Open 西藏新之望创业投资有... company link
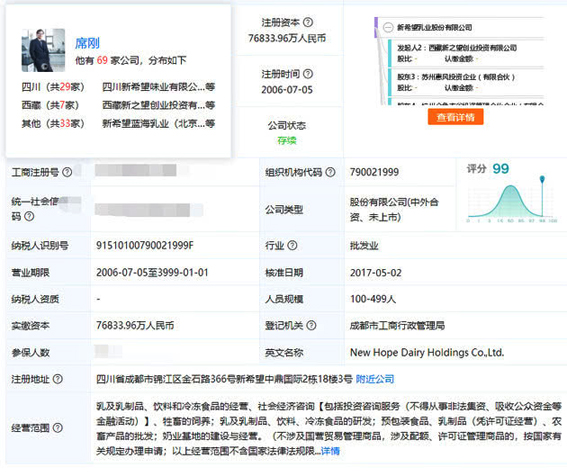Viewport: 567px width, 476px height. click(158, 105)
